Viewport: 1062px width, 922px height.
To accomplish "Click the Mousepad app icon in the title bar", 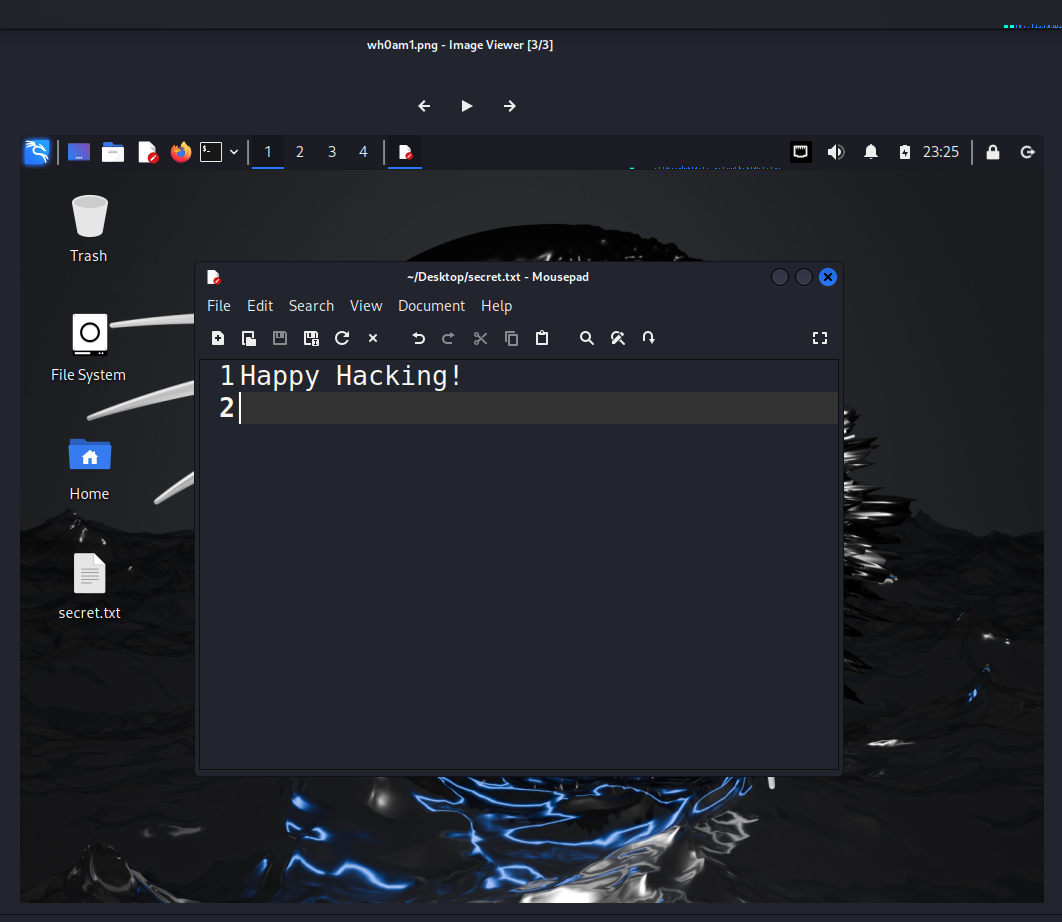I will point(214,277).
